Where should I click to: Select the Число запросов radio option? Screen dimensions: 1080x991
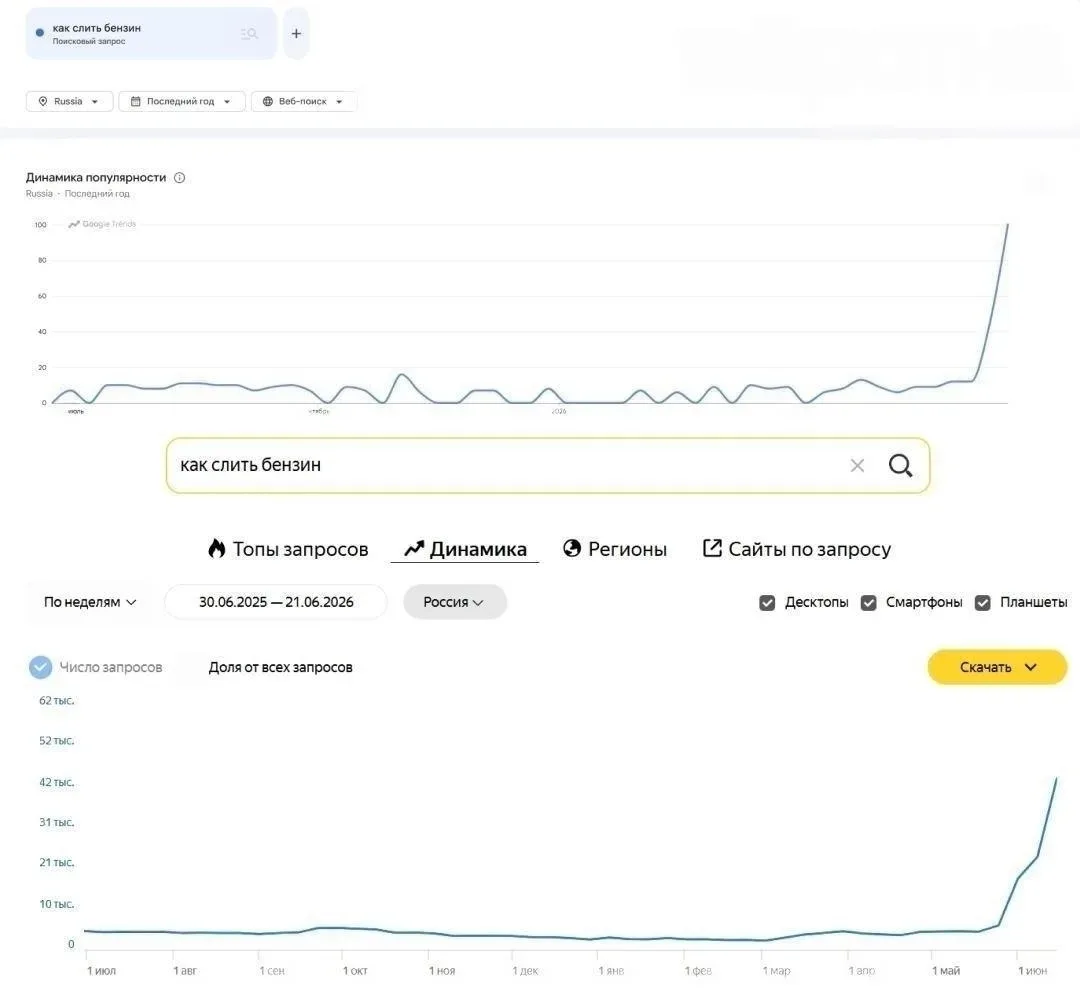click(x=41, y=667)
